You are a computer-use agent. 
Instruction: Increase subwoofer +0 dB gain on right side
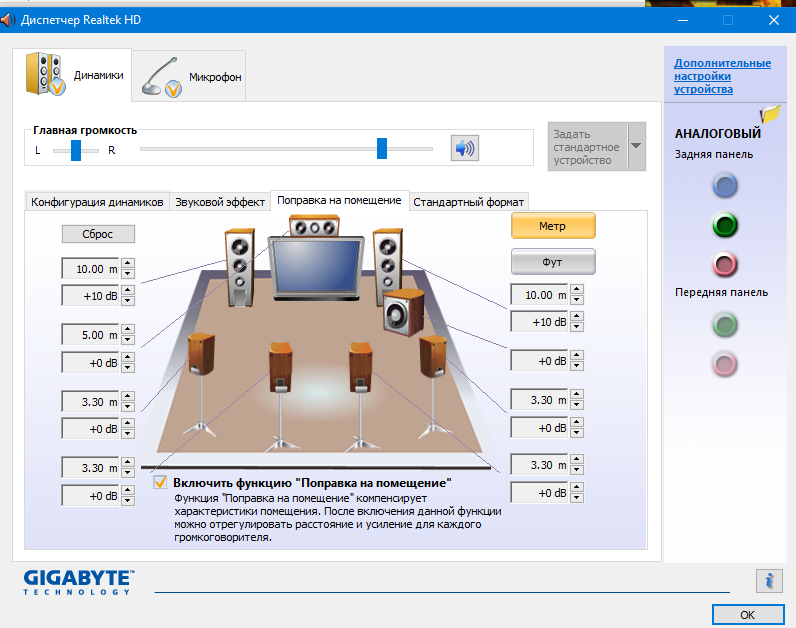tap(577, 355)
